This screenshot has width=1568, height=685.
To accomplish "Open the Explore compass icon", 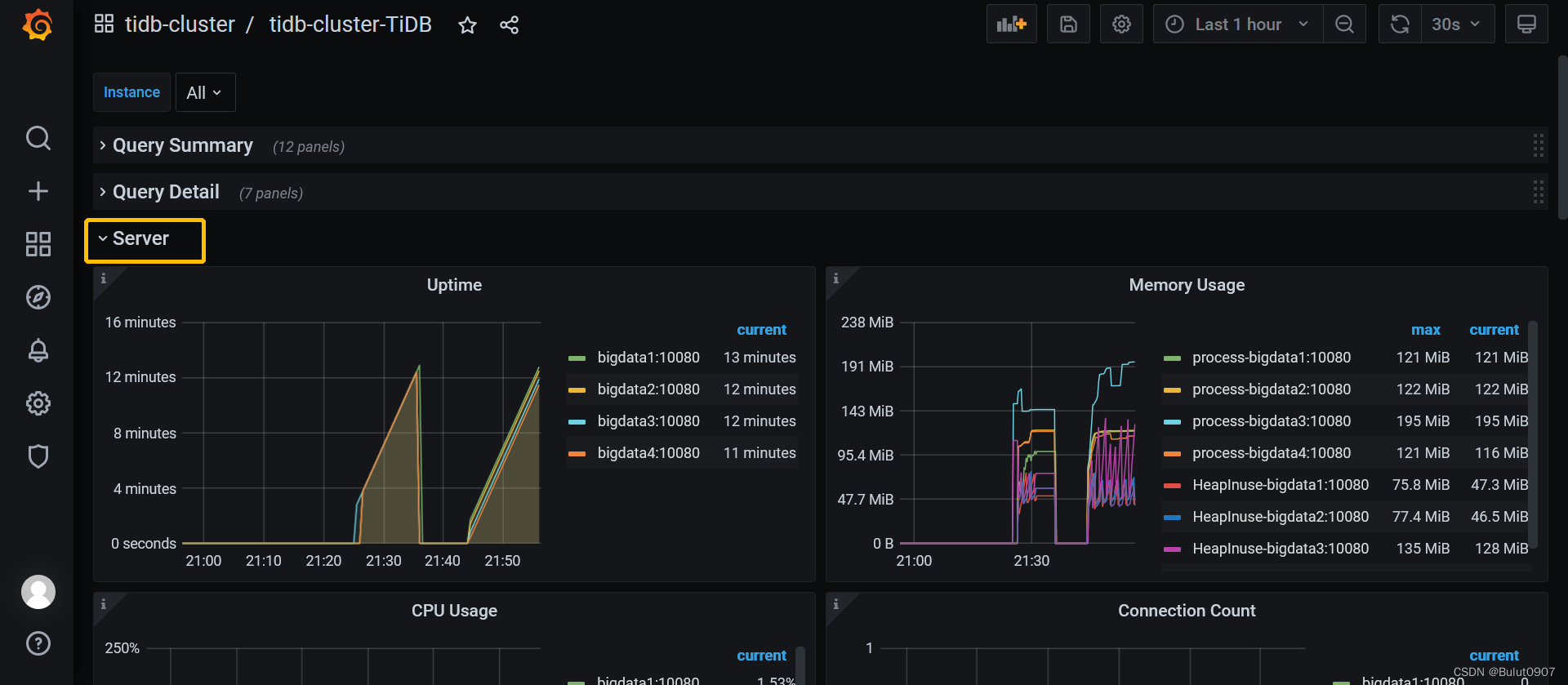I will pos(38,297).
